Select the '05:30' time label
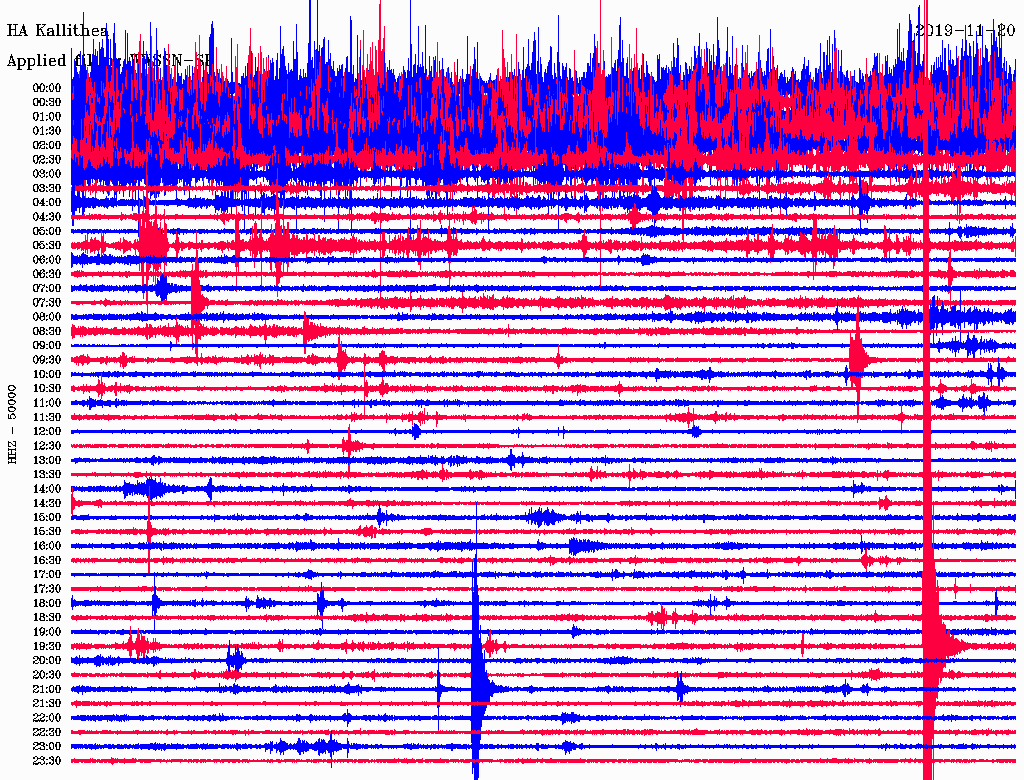1024x780 pixels. tap(47, 246)
